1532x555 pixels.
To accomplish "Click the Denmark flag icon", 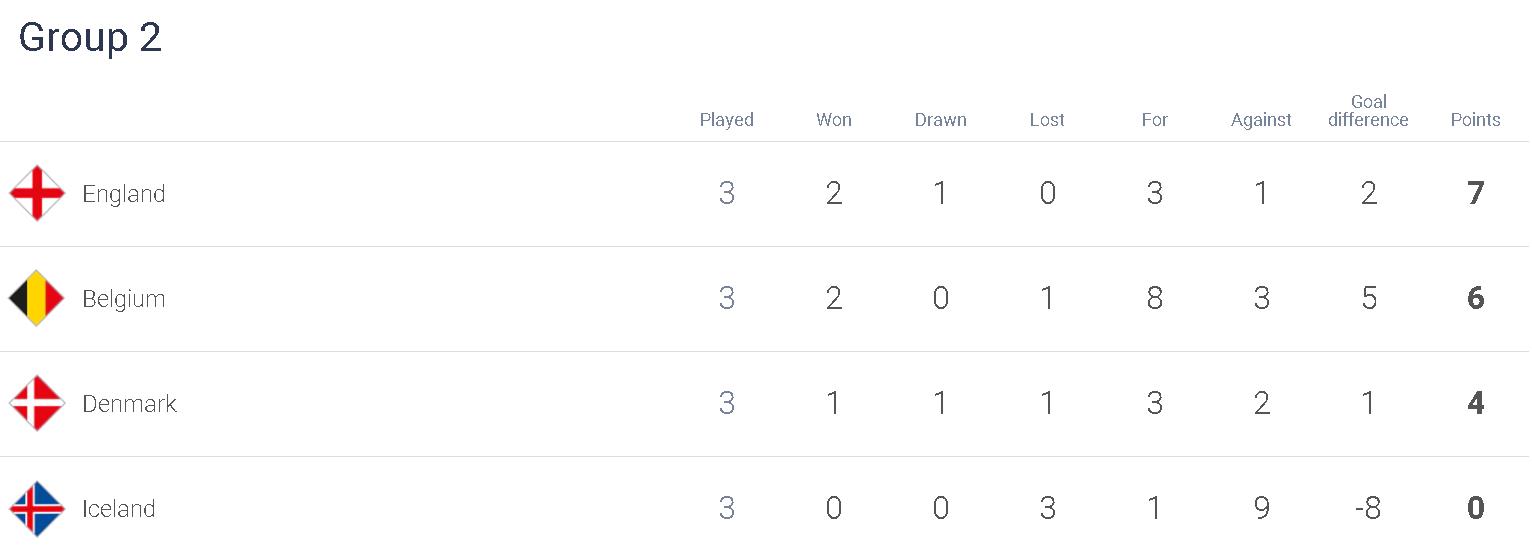I will [x=37, y=403].
